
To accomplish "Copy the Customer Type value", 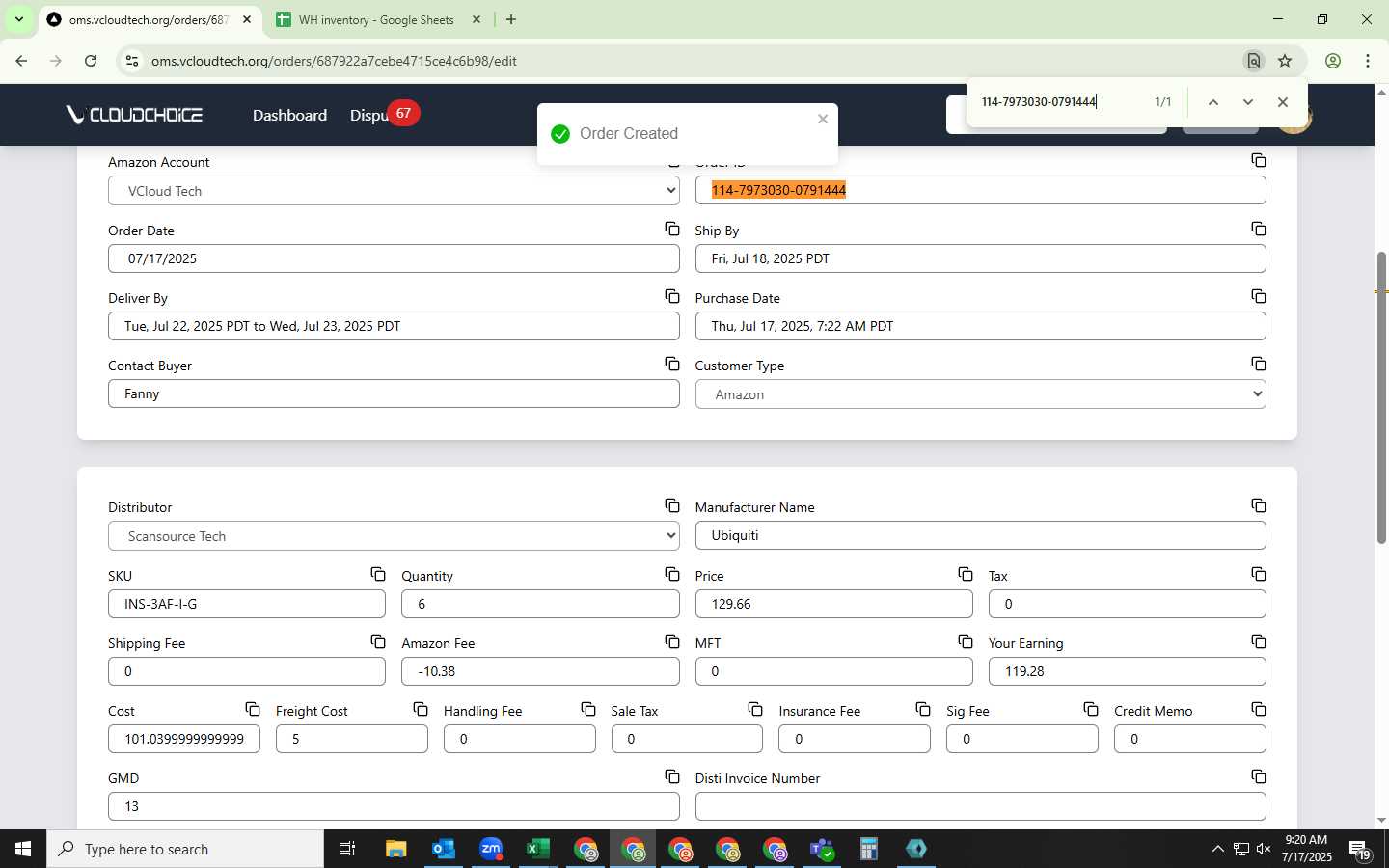I will coord(1258,364).
